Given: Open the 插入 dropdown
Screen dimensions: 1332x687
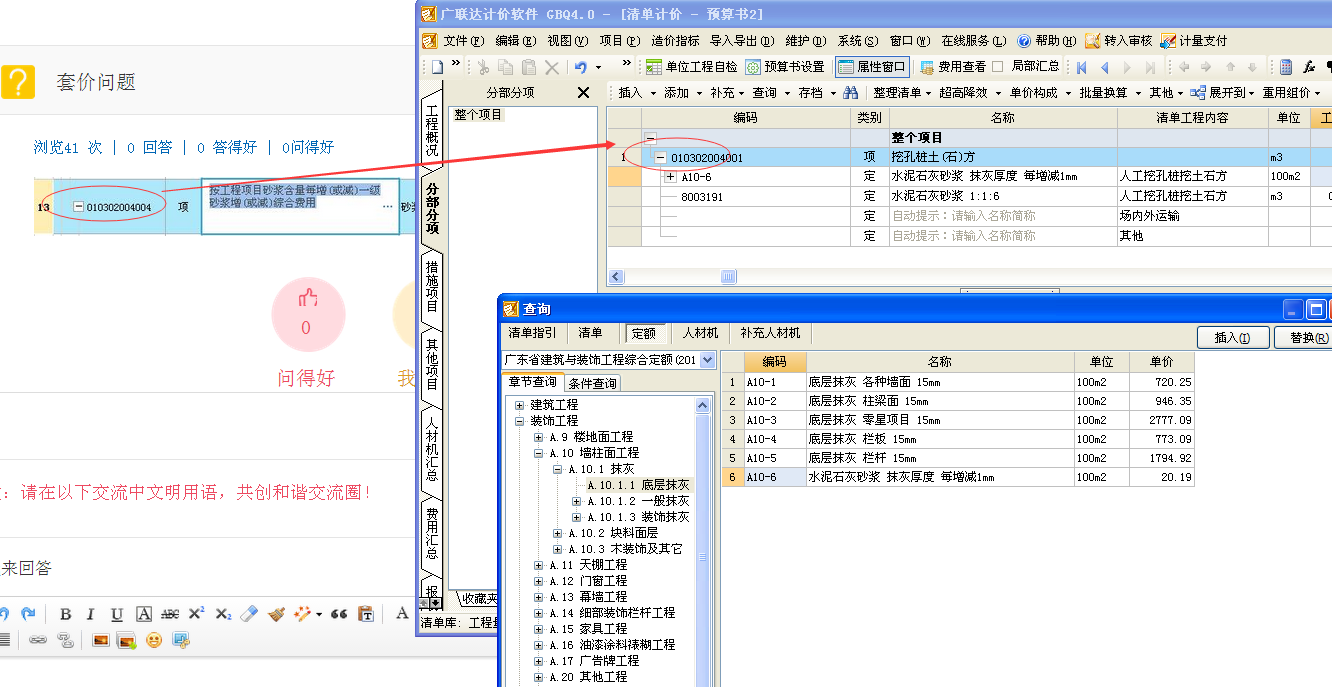Looking at the screenshot, I should tap(637, 92).
